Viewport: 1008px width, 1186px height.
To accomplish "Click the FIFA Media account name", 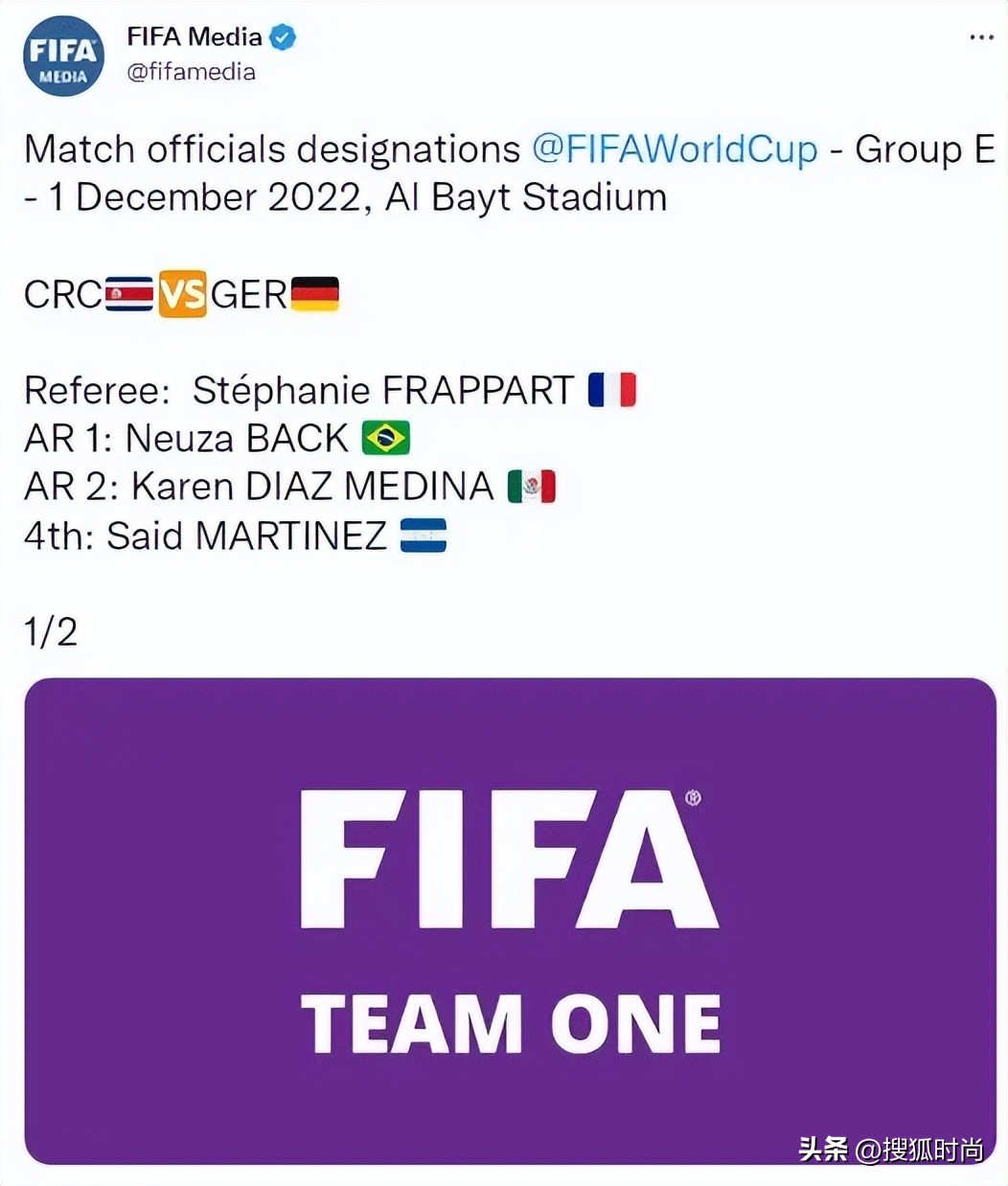I will pos(195,36).
